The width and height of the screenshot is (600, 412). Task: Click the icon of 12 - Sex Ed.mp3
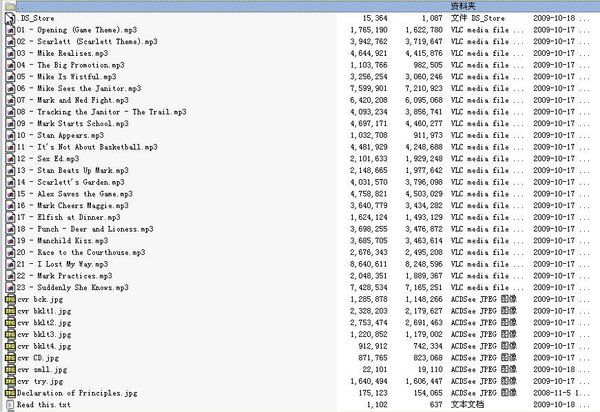point(10,159)
